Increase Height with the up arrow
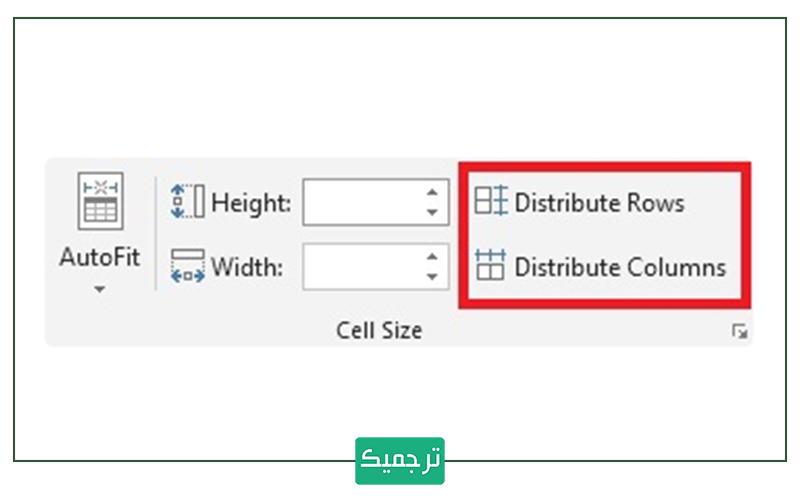 (432, 194)
